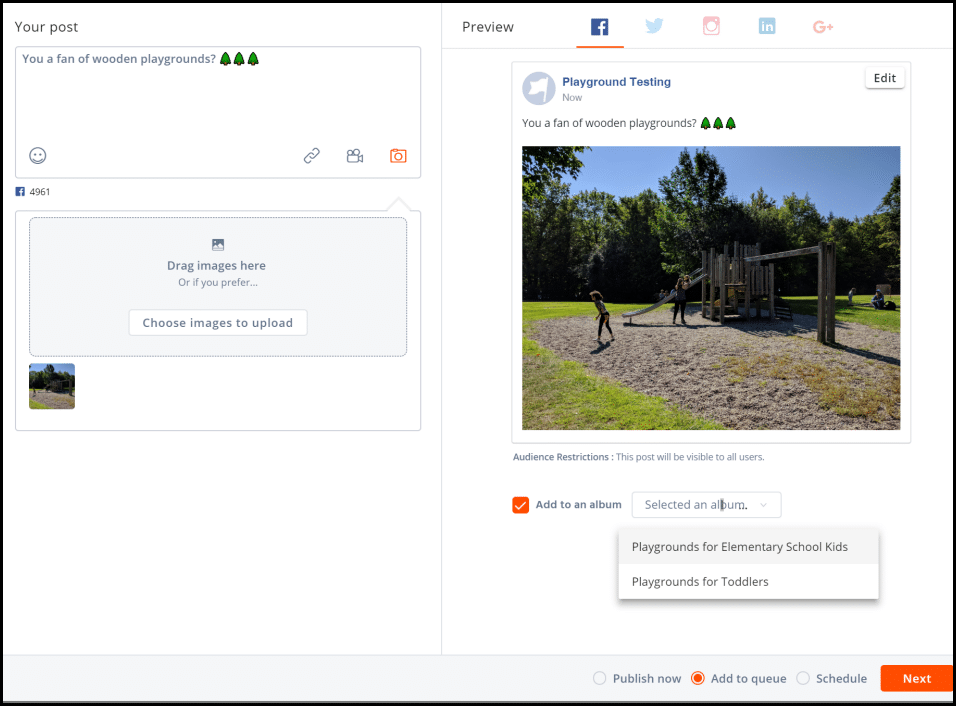Image resolution: width=956 pixels, height=706 pixels.
Task: Choose the Schedule radio option
Action: tap(803, 678)
